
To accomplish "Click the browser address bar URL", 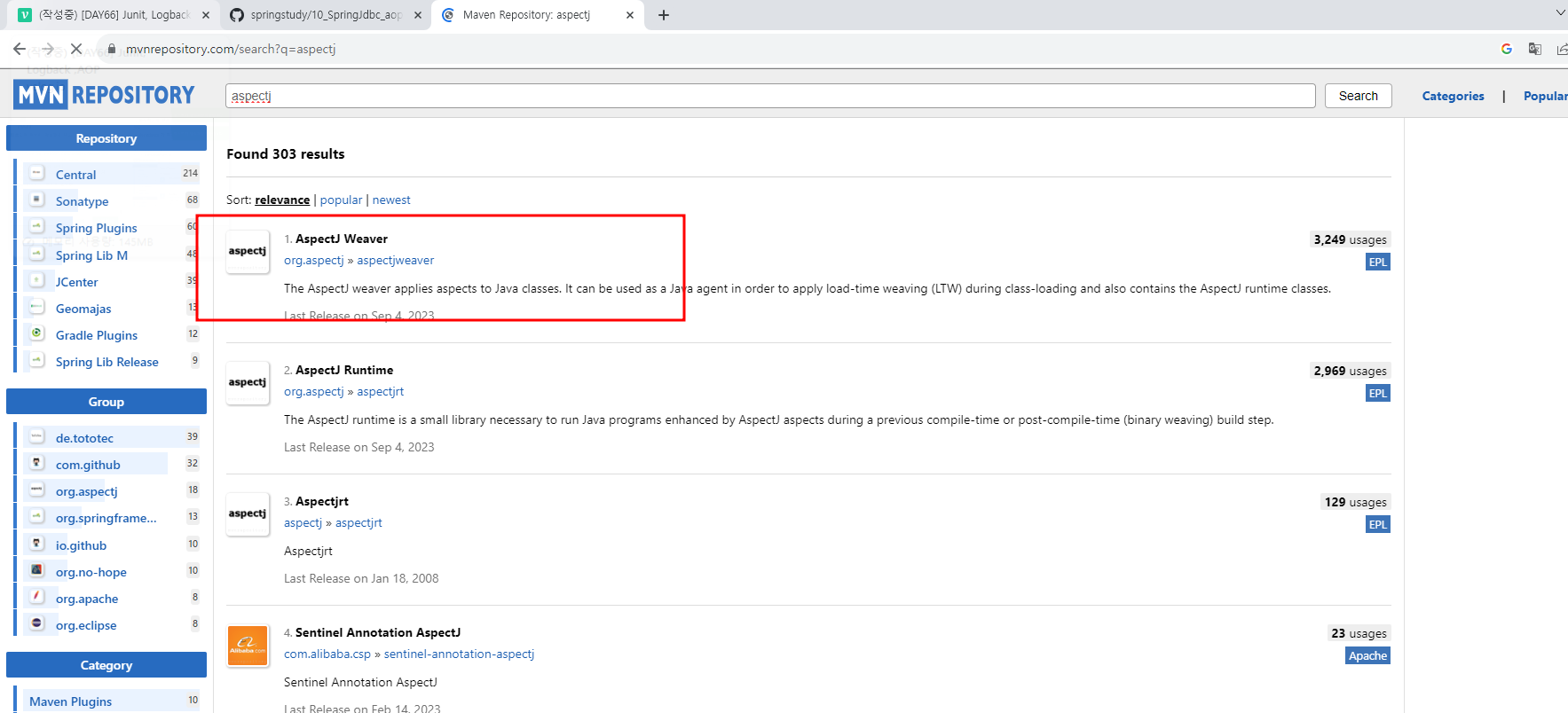I will [x=231, y=49].
